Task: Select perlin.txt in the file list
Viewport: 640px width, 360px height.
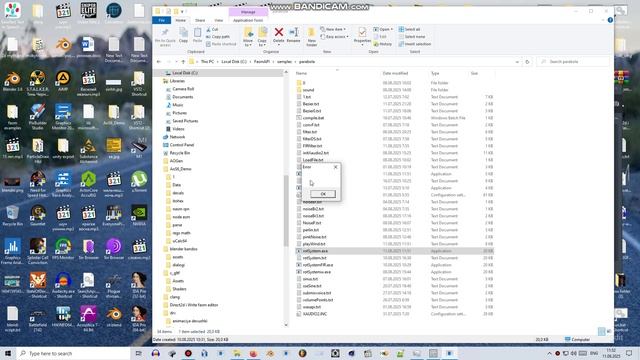Action: click(311, 230)
